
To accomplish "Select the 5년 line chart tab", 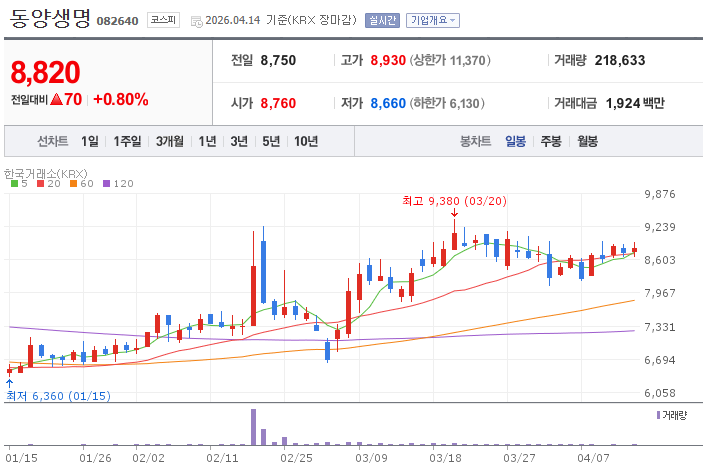I will click(271, 141).
